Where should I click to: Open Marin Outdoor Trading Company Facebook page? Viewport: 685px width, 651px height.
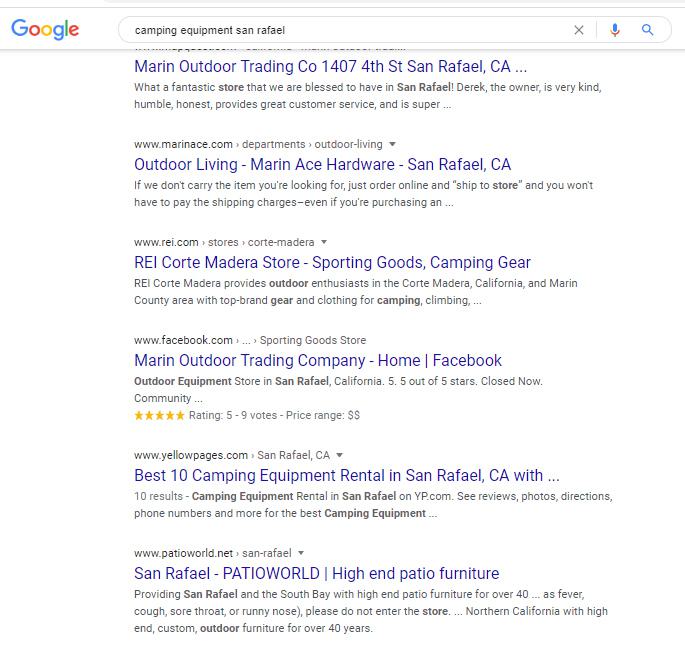[x=317, y=361]
